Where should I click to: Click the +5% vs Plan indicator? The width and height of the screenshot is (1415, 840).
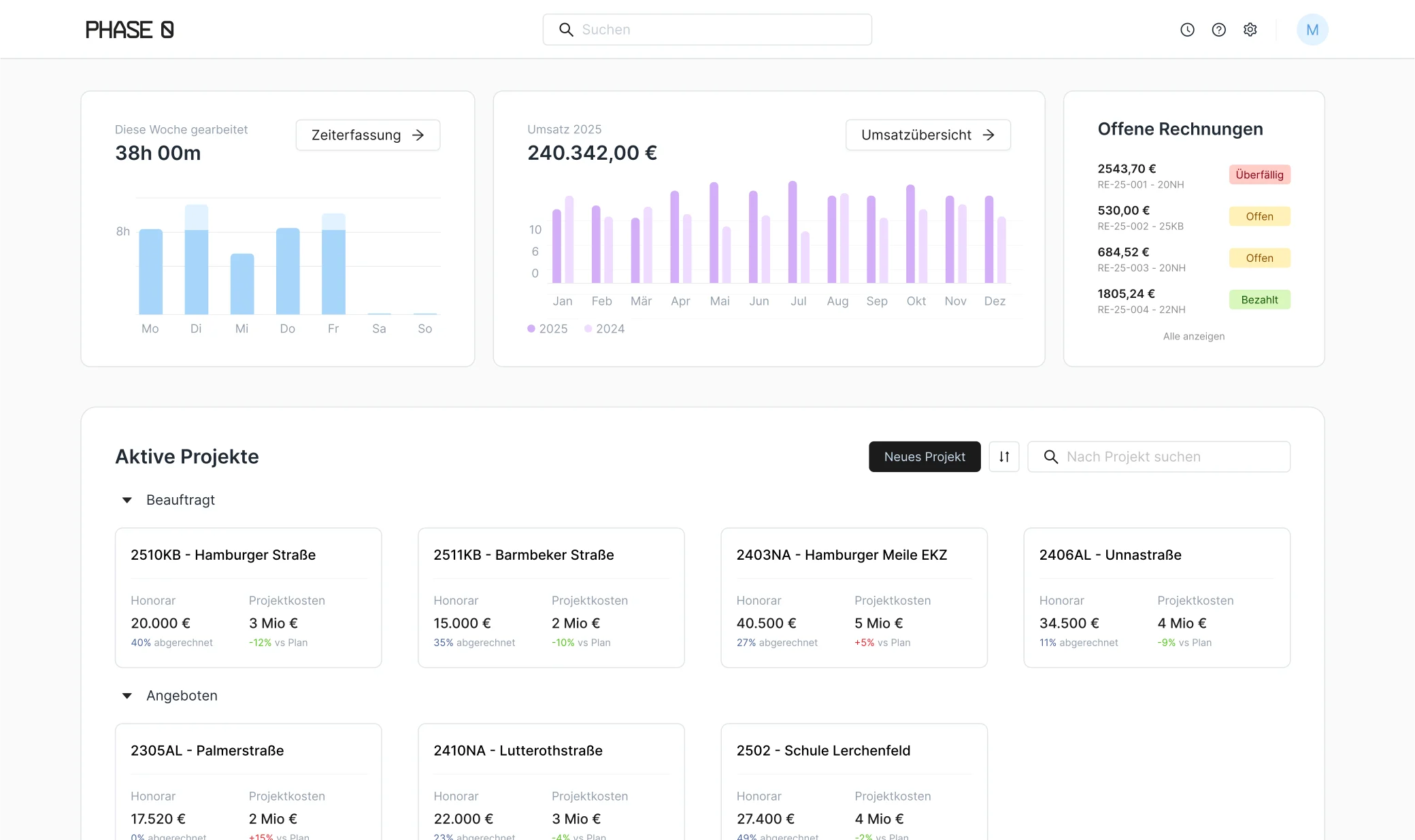click(882, 643)
